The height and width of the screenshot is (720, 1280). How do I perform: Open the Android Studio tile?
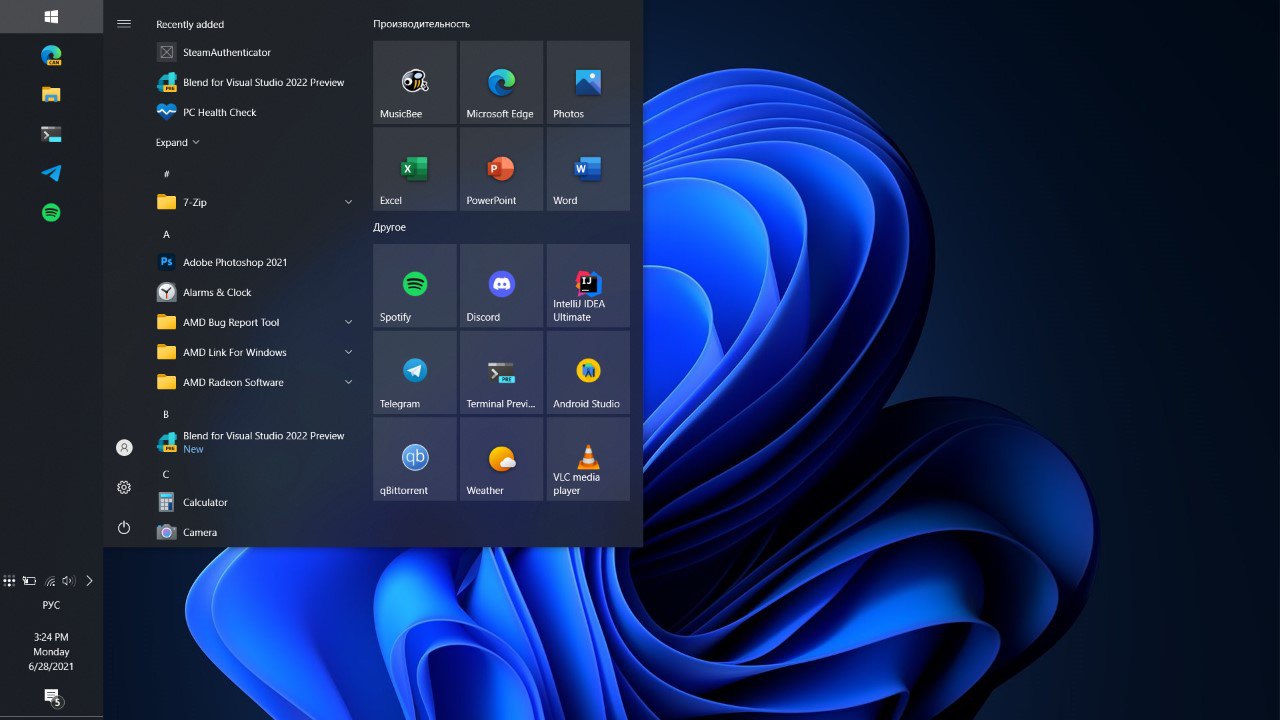588,373
